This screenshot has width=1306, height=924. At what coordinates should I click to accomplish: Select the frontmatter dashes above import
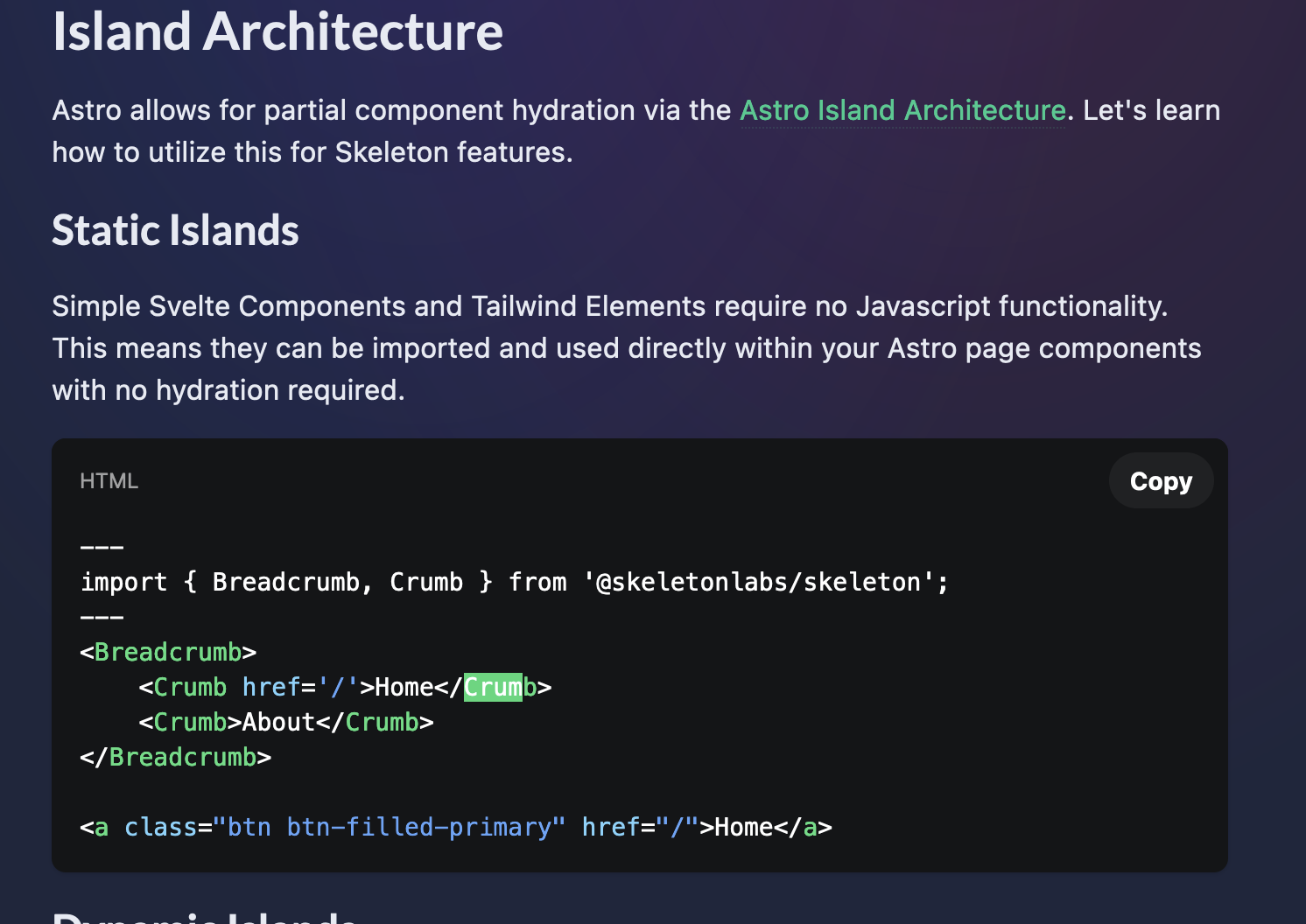click(102, 546)
